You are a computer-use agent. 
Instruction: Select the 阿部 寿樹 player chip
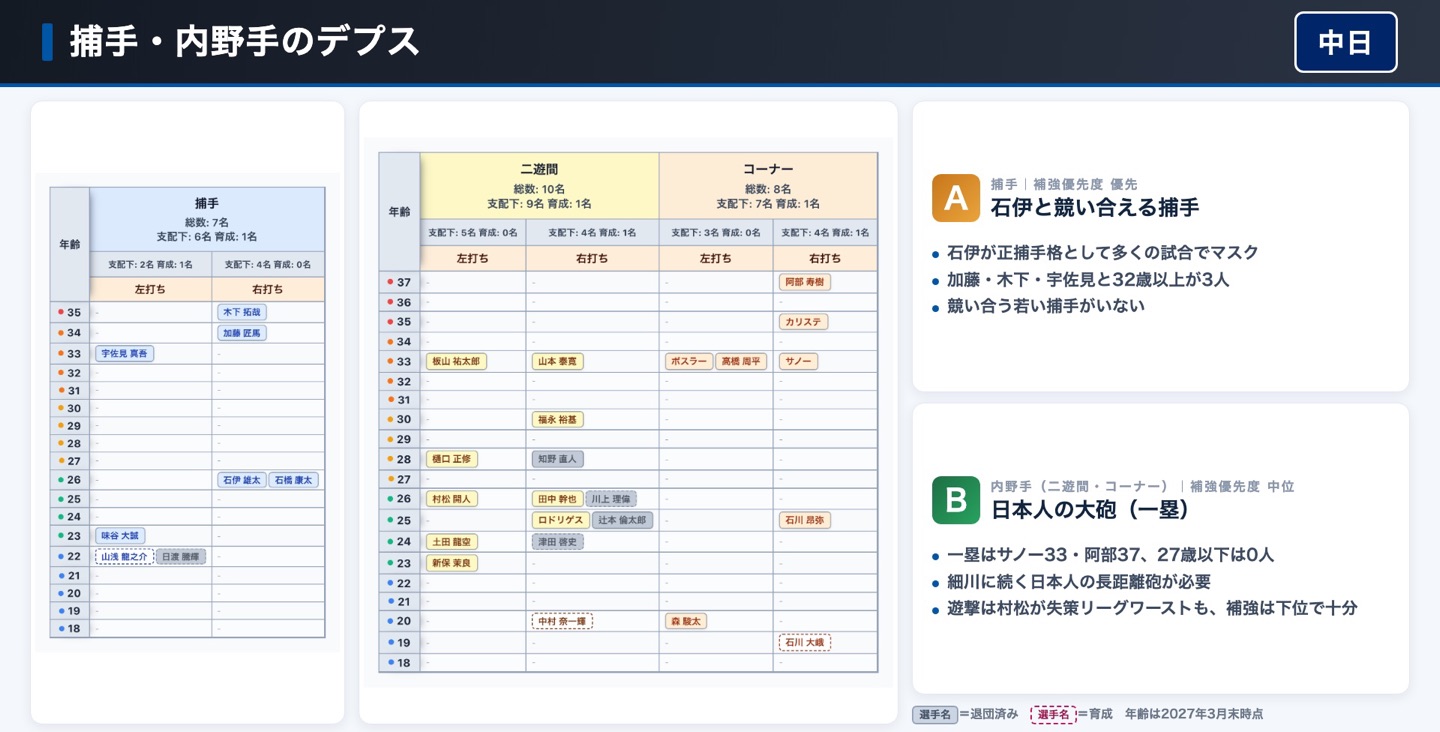click(805, 282)
